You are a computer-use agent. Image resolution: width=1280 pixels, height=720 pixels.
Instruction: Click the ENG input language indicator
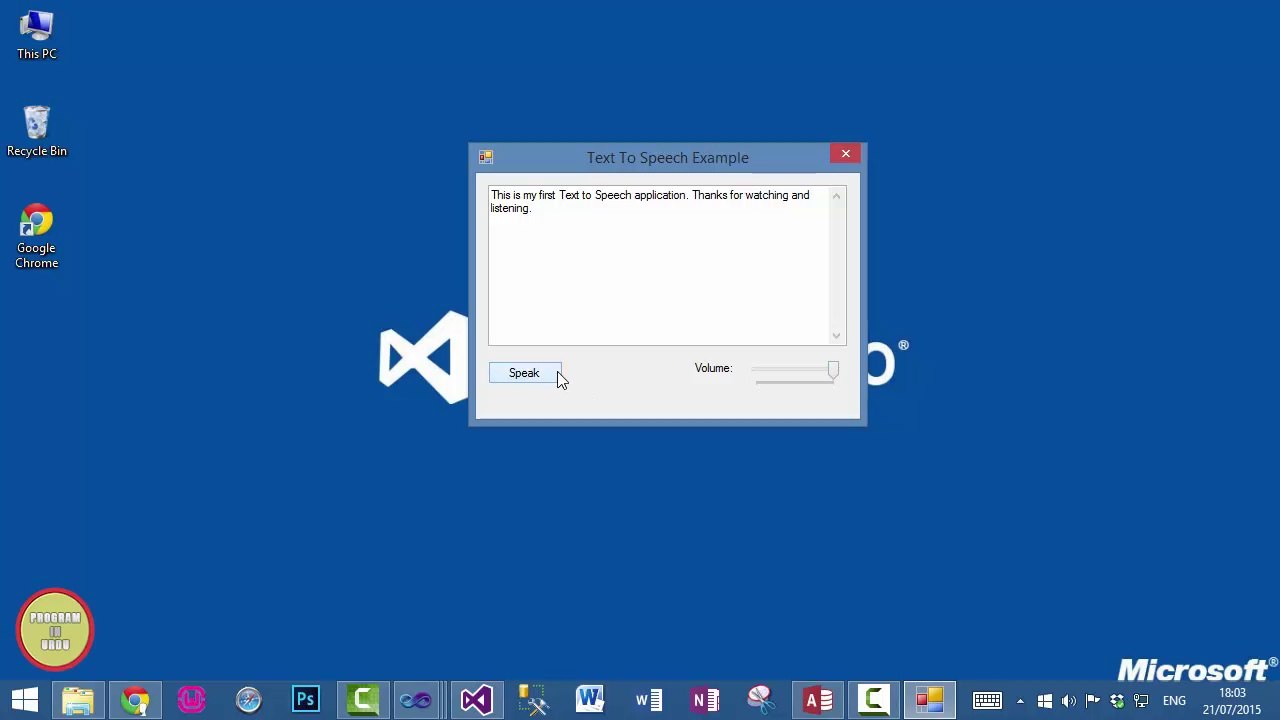click(1174, 701)
